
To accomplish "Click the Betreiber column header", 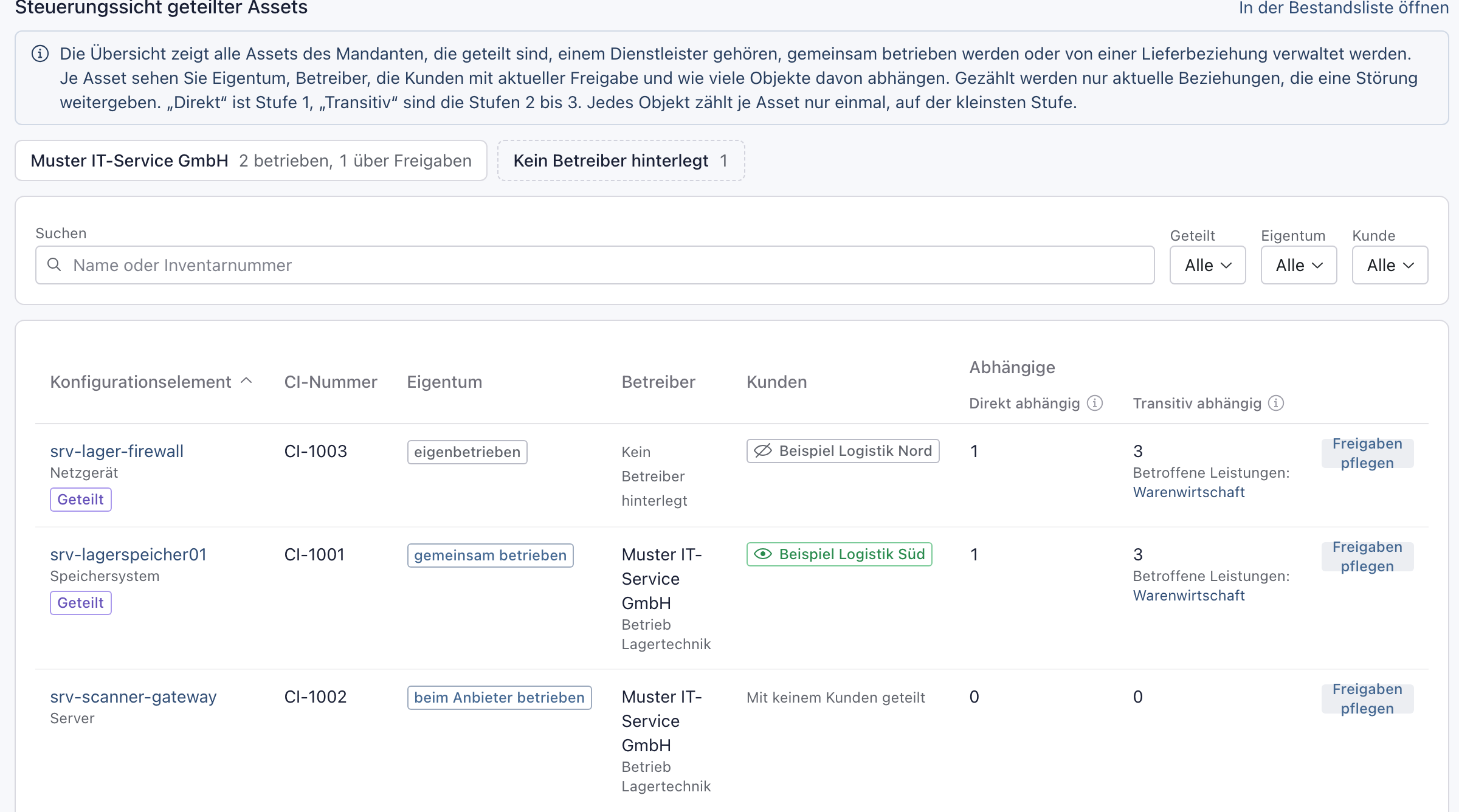I will click(658, 382).
